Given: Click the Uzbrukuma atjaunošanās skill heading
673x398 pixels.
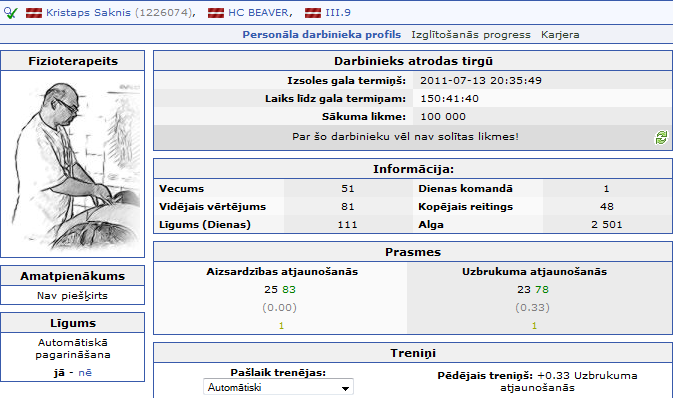Looking at the screenshot, I should [534, 272].
